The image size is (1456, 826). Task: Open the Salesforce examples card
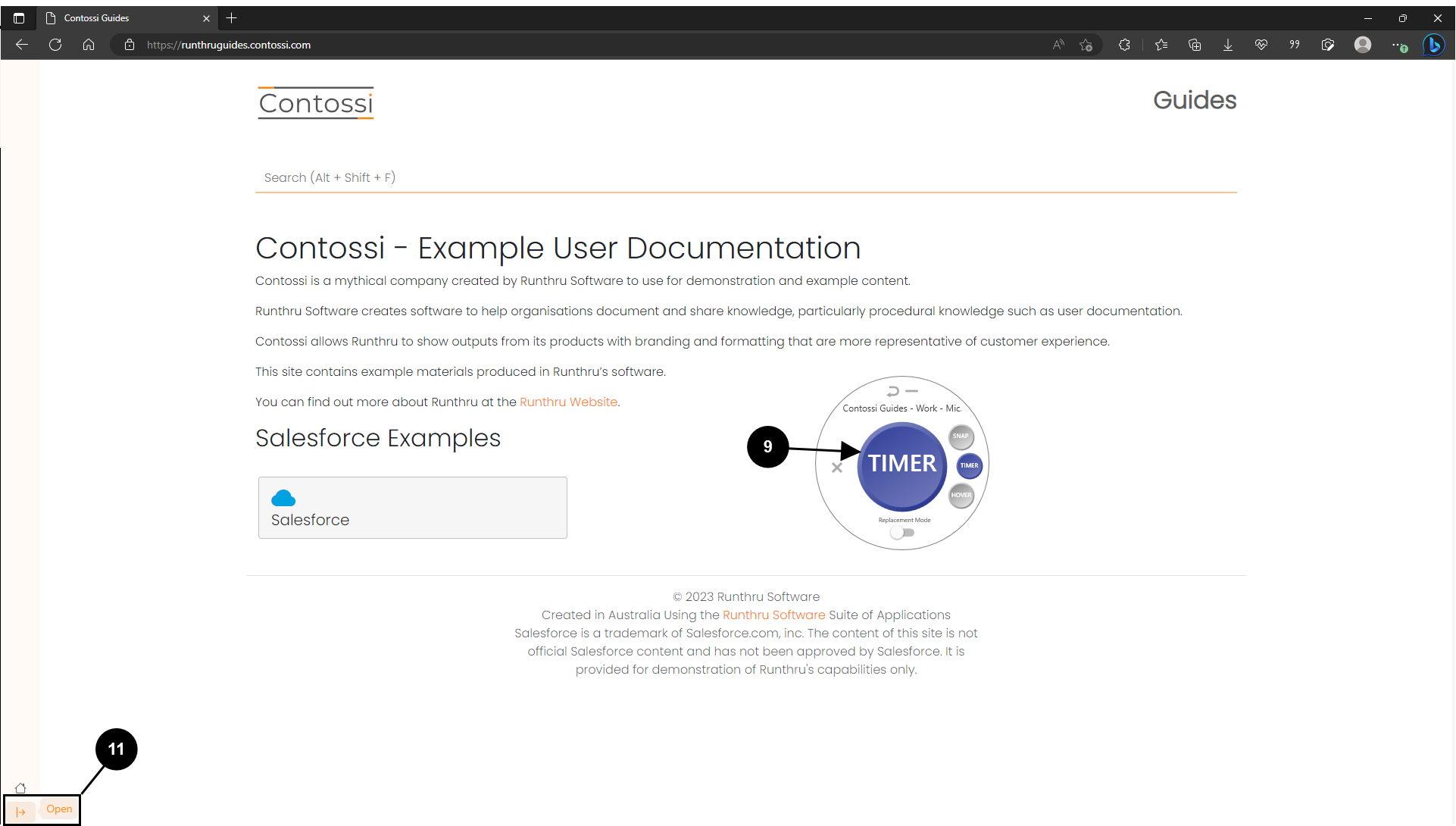tap(412, 508)
